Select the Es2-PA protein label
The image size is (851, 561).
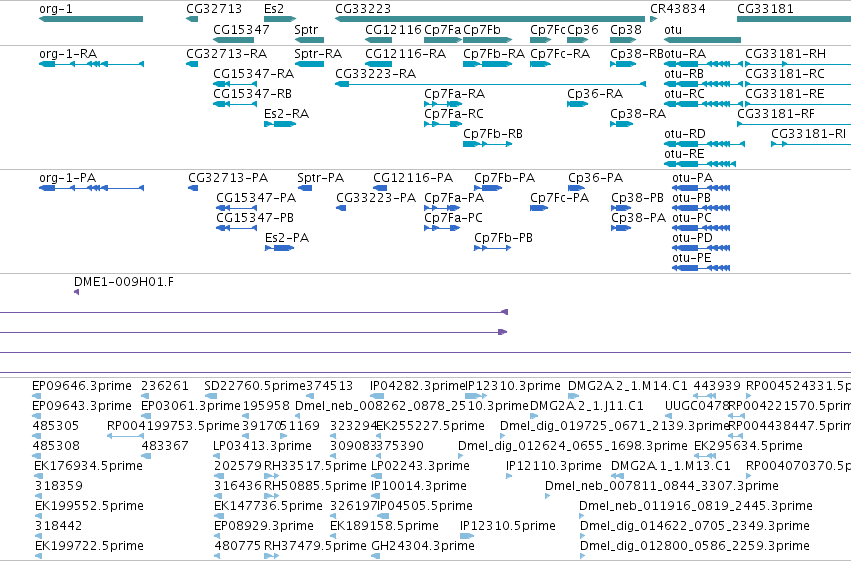[287, 238]
